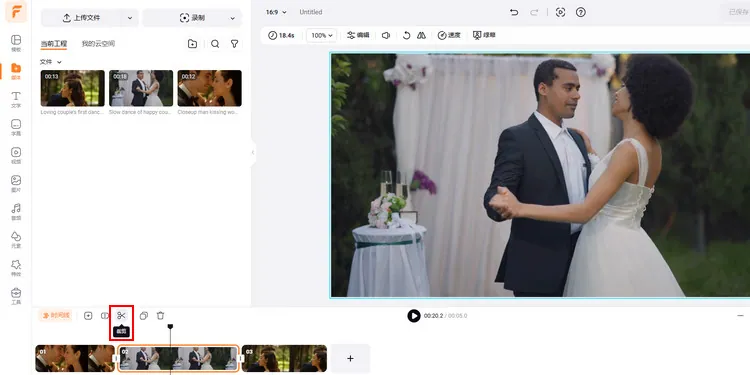The height and width of the screenshot is (375, 750).
Task: Click the 18.4s duration button
Action: pos(281,35)
